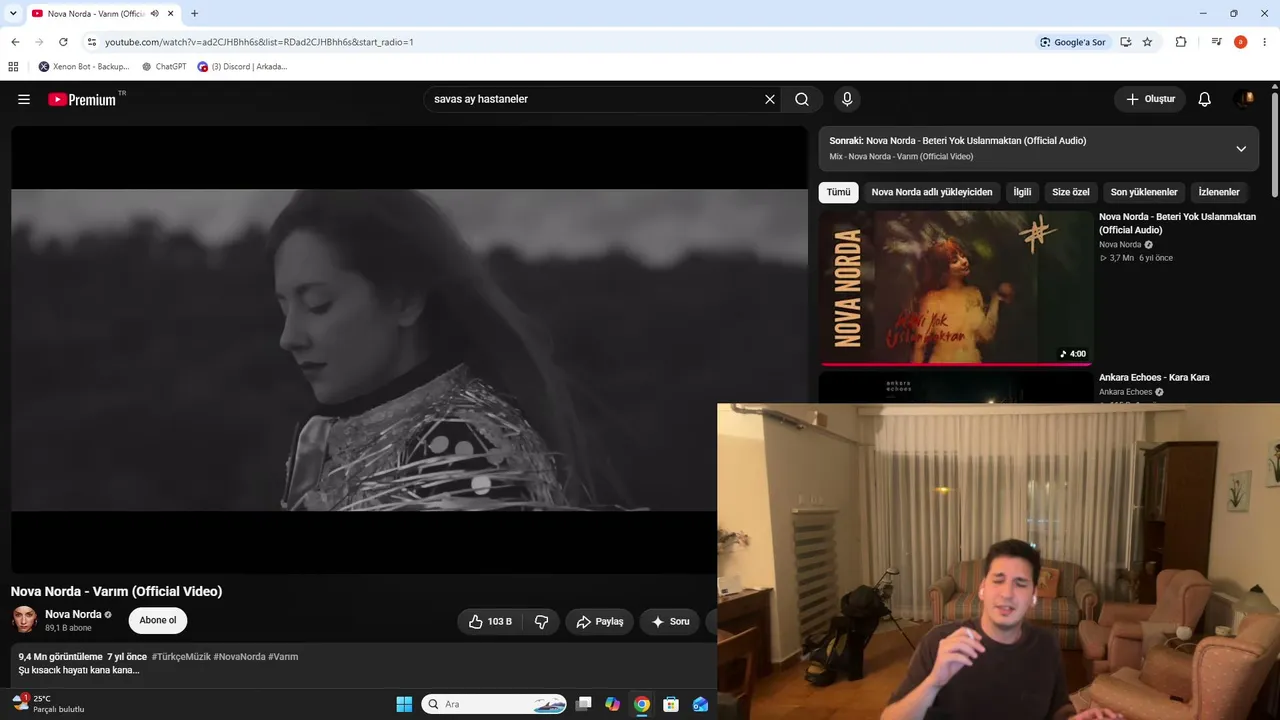View site information icon in address bar

pos(91,42)
